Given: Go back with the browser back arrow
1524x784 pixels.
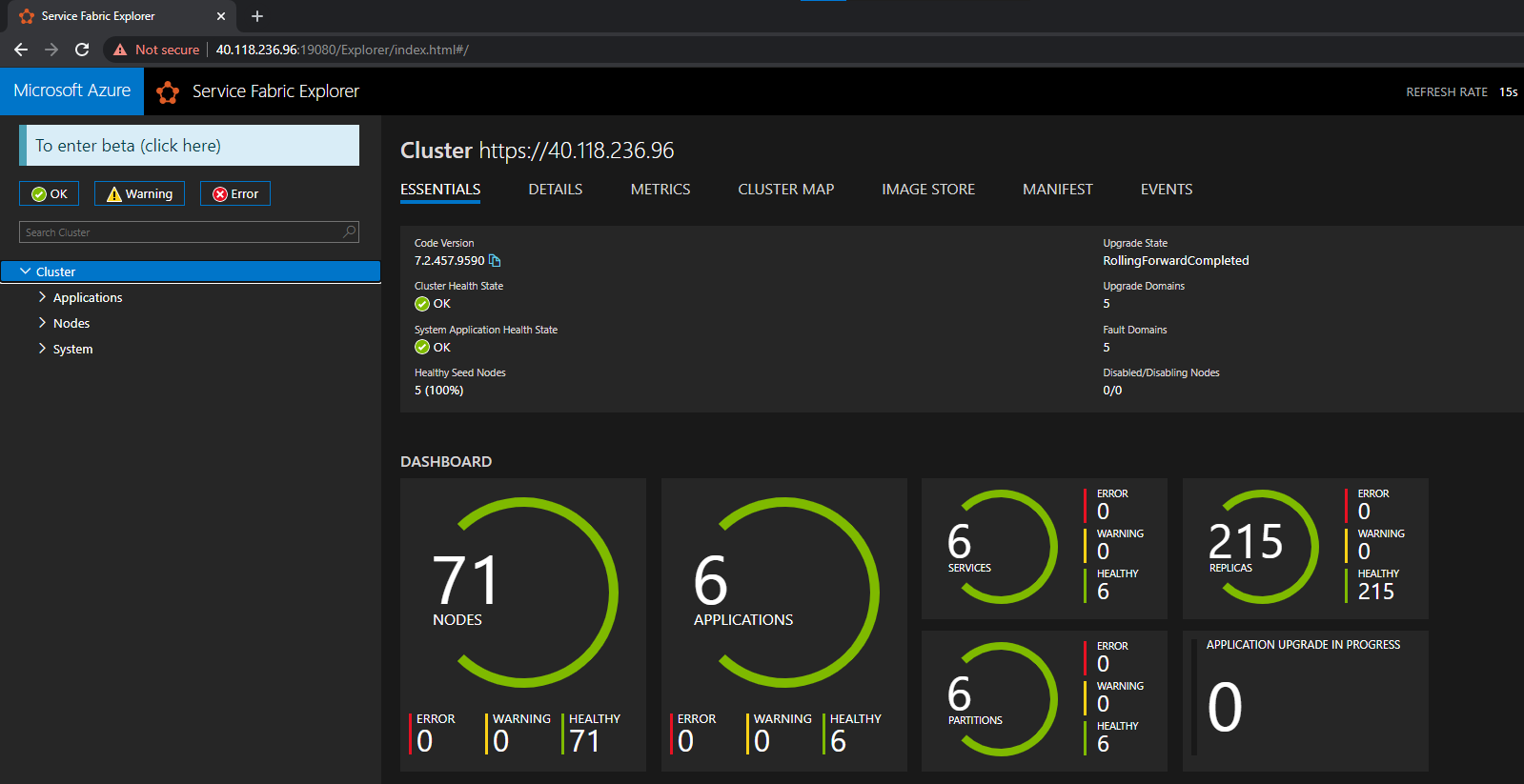Looking at the screenshot, I should click(21, 50).
